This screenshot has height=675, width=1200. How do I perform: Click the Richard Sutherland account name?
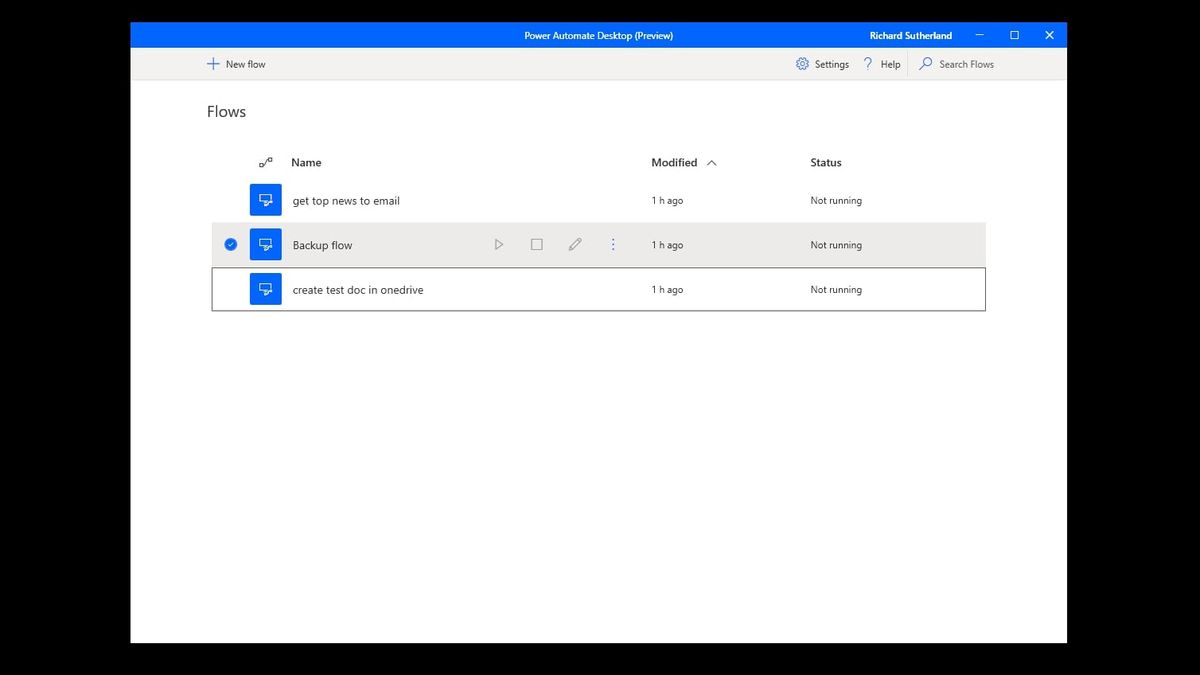click(x=910, y=34)
